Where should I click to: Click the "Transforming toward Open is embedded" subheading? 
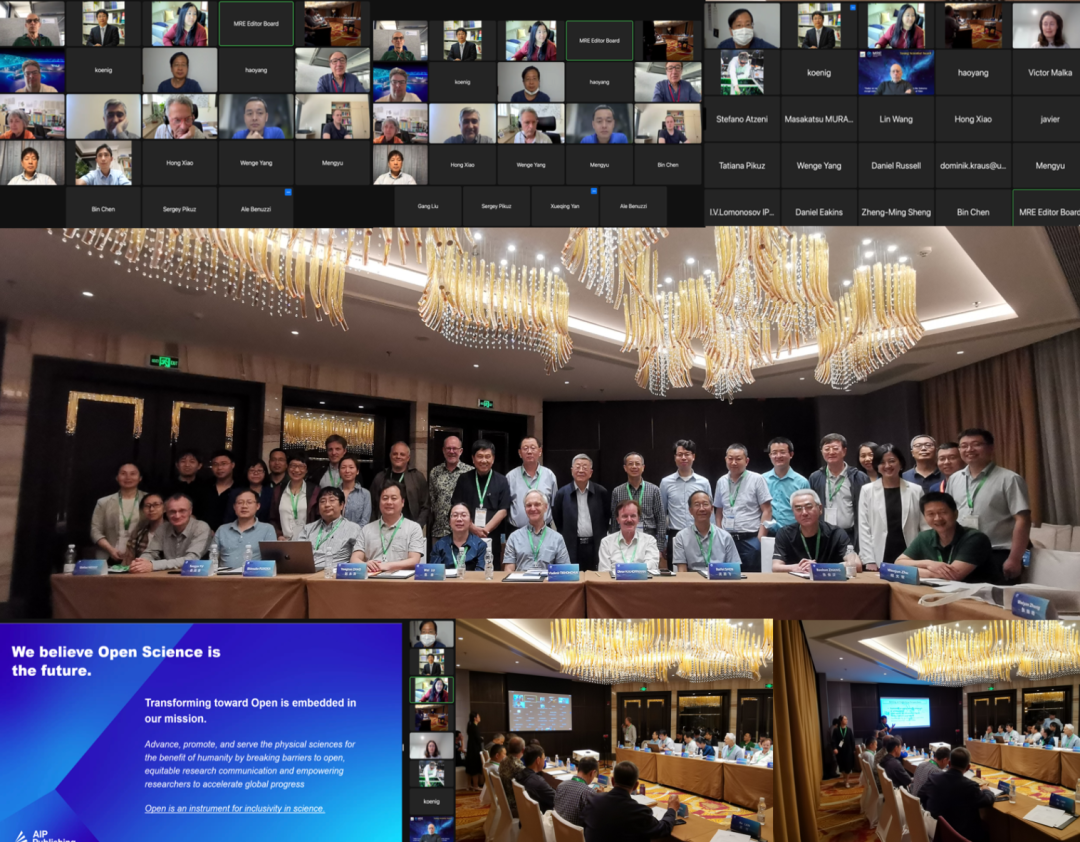coord(250,710)
